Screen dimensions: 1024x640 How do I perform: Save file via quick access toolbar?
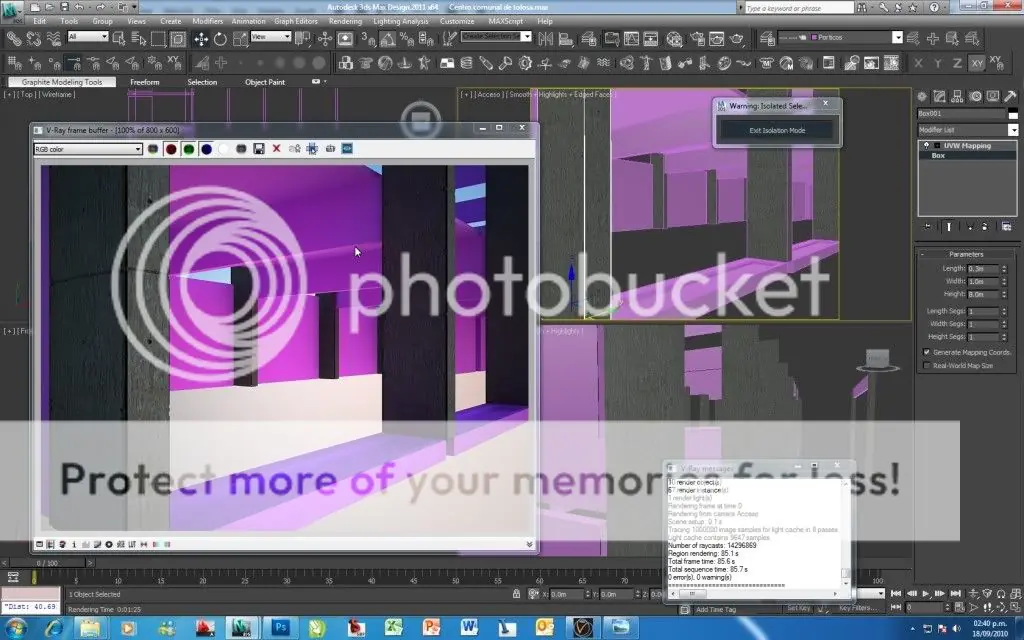[x=64, y=7]
